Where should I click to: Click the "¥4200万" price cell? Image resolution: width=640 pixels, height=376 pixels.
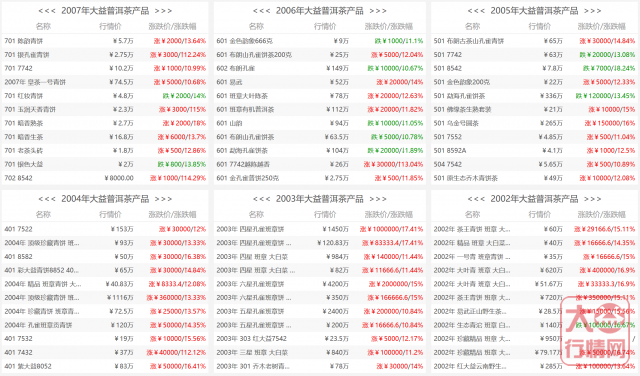point(336,284)
